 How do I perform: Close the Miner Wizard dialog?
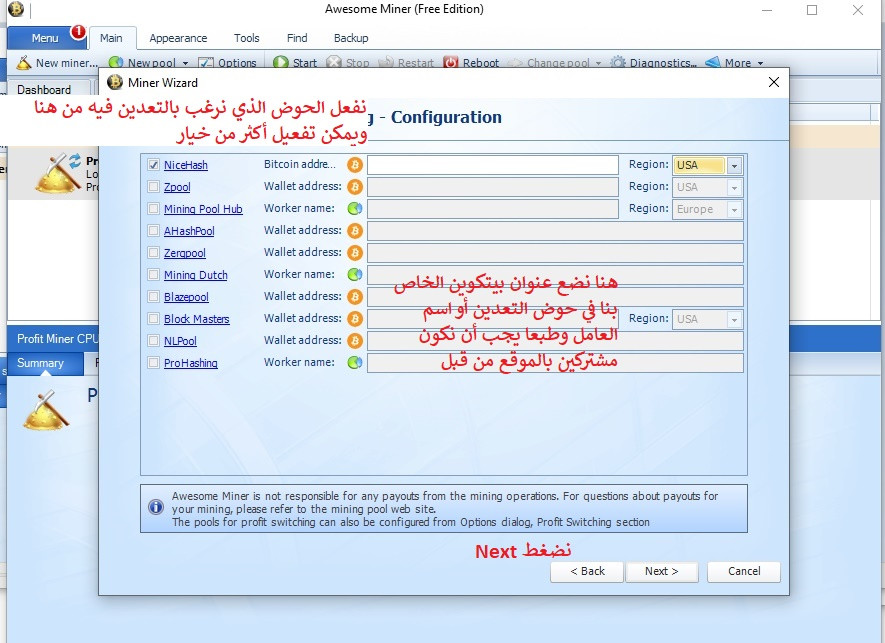[774, 82]
